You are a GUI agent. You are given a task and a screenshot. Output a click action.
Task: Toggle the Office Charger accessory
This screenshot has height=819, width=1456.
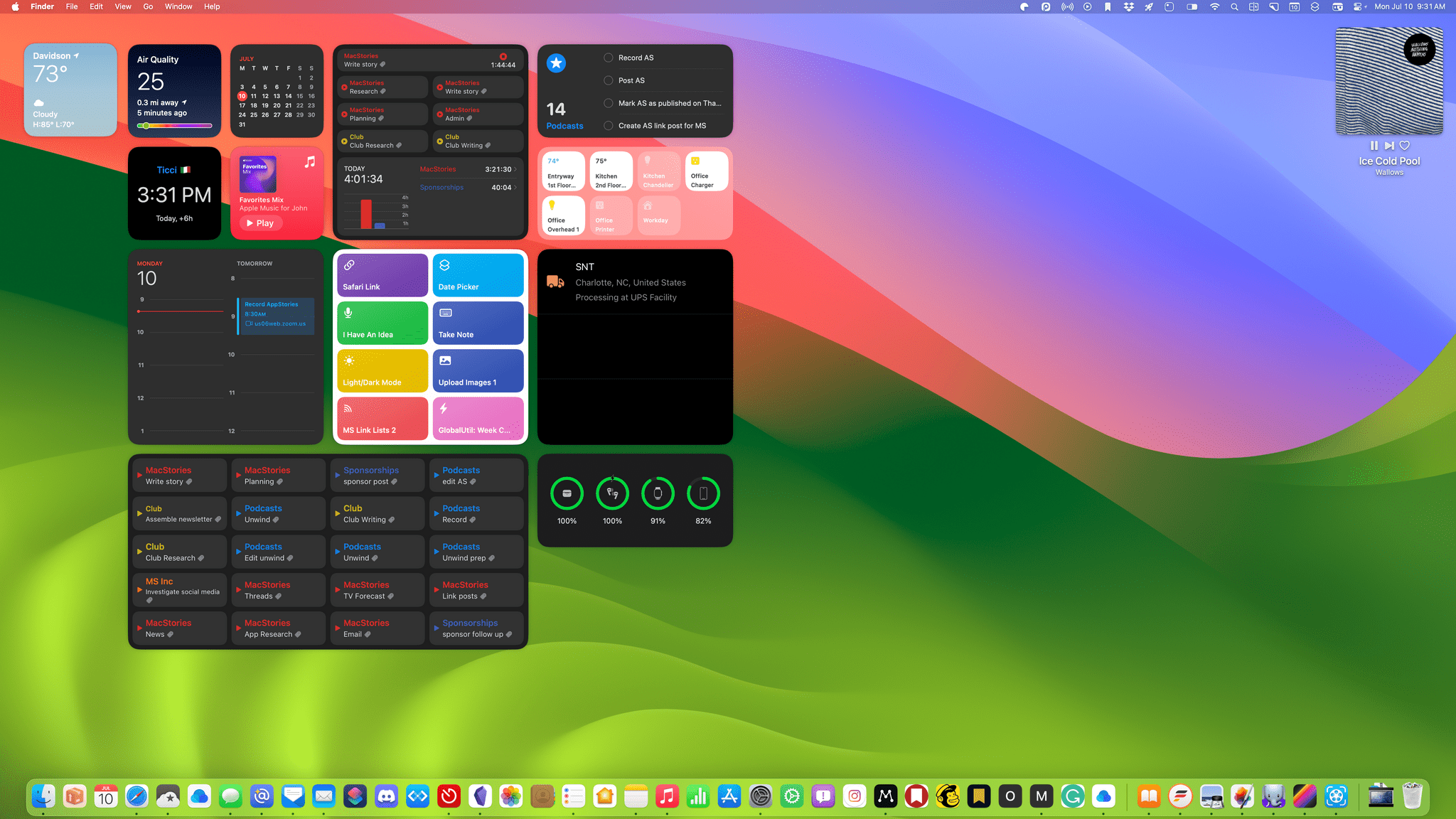click(707, 171)
